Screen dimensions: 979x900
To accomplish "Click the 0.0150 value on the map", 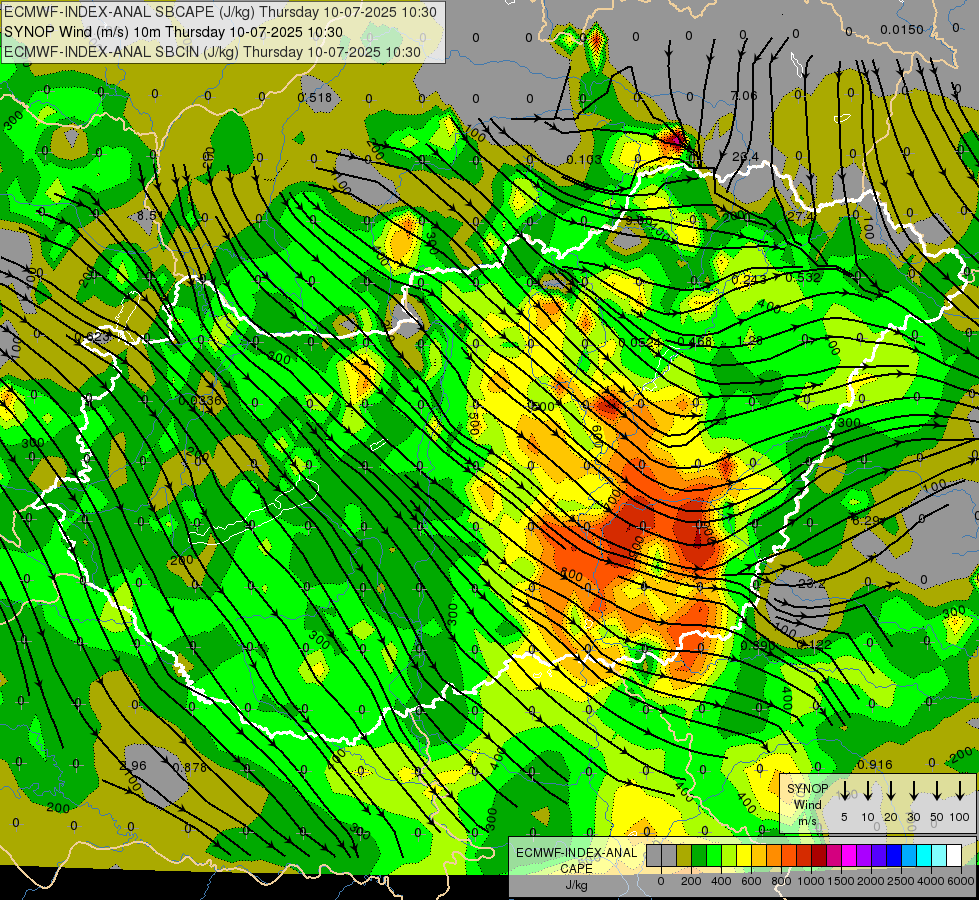I will point(902,29).
